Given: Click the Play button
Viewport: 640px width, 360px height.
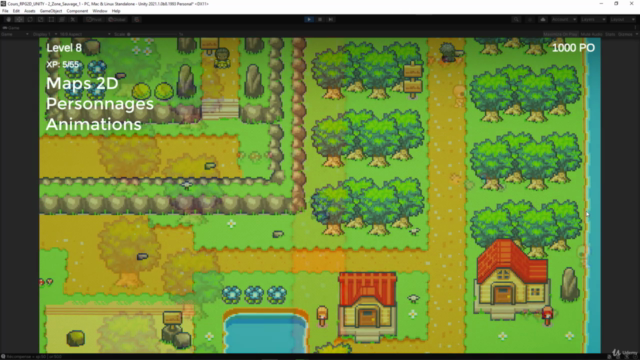Looking at the screenshot, I should 309,19.
